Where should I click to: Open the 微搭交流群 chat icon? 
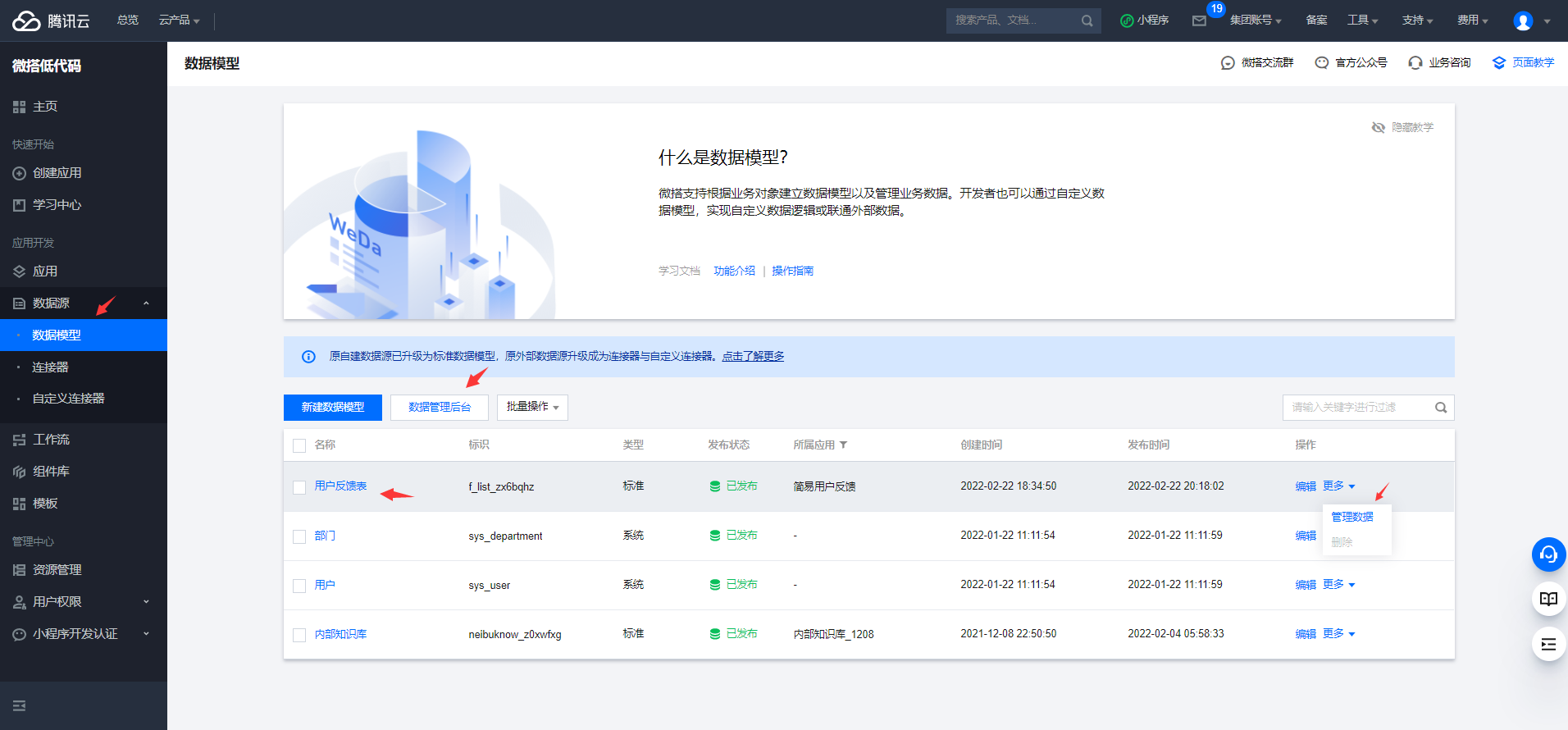[x=1228, y=63]
